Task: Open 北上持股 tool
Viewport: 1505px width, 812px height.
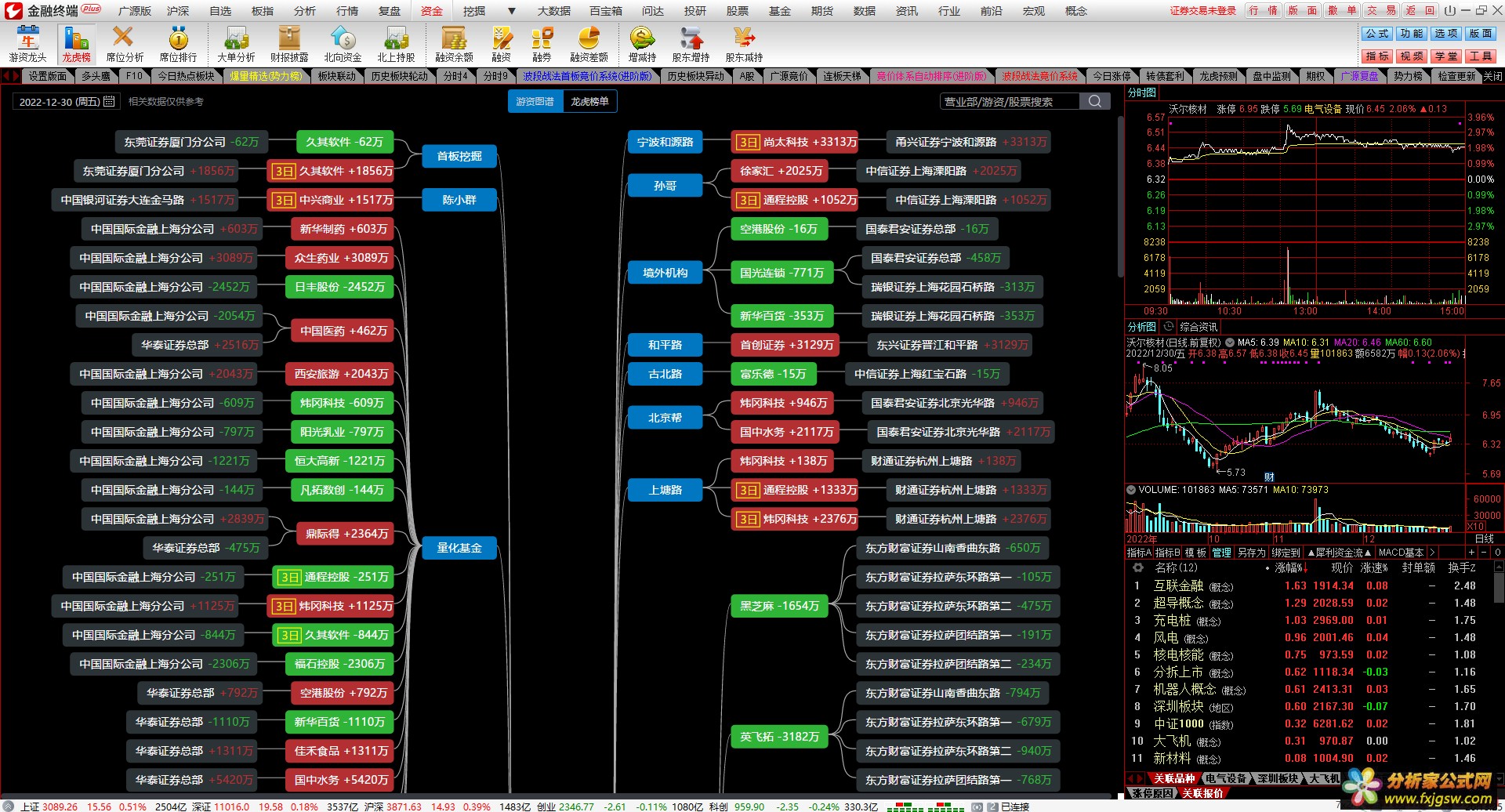Action: pyautogui.click(x=396, y=44)
